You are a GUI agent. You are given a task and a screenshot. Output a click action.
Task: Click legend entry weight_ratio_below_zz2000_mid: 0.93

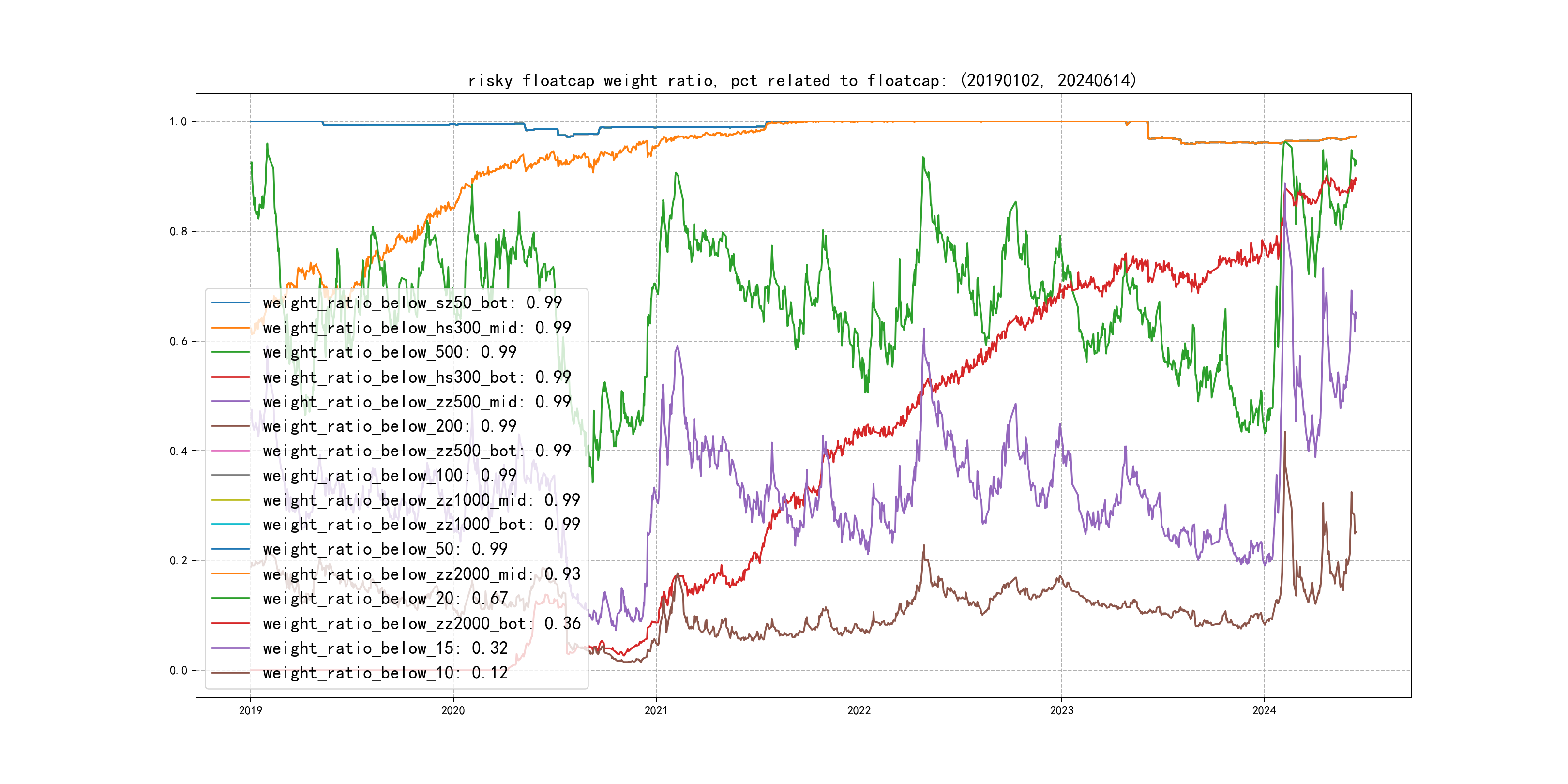(421, 574)
